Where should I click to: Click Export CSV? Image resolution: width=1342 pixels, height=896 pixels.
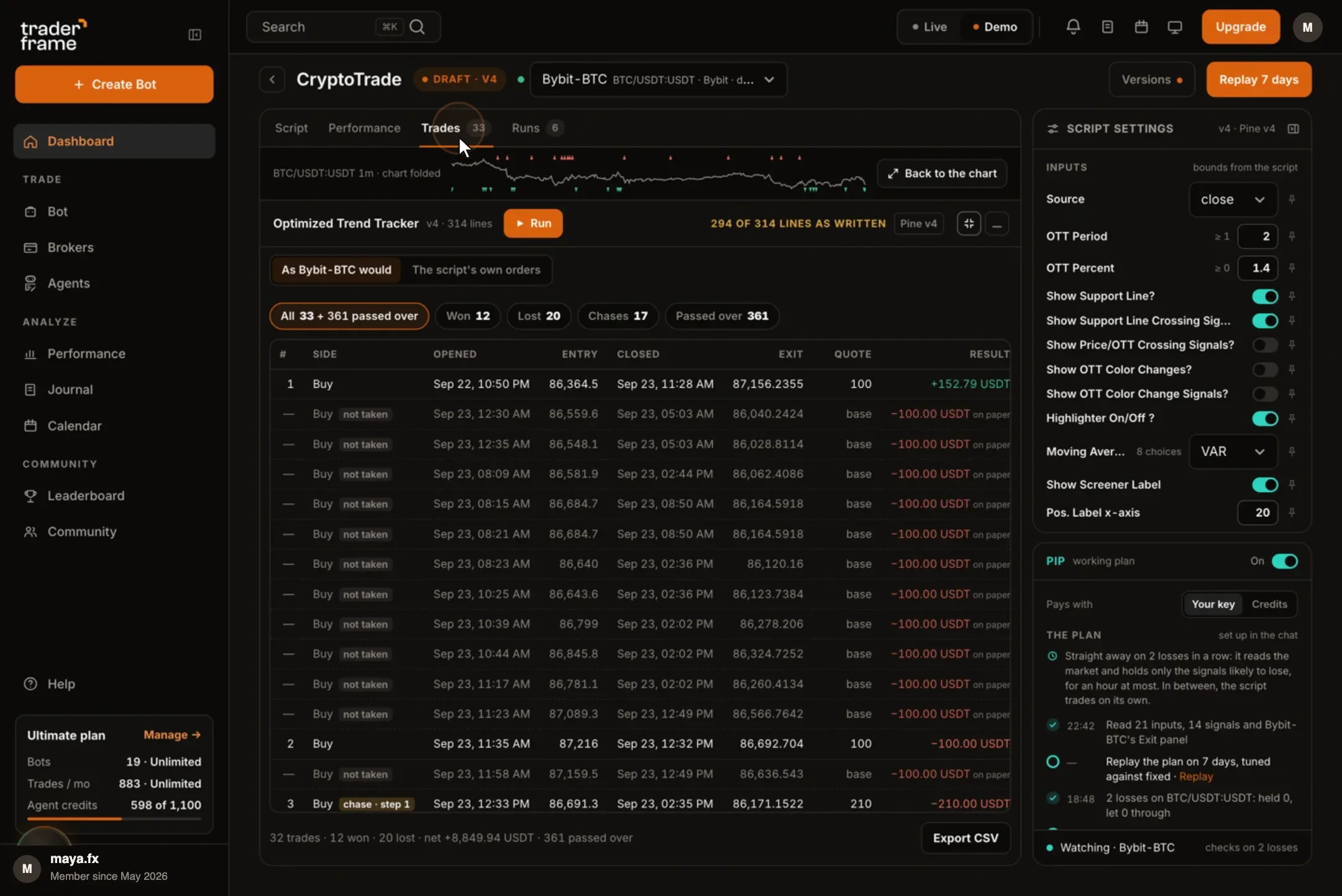tap(965, 838)
